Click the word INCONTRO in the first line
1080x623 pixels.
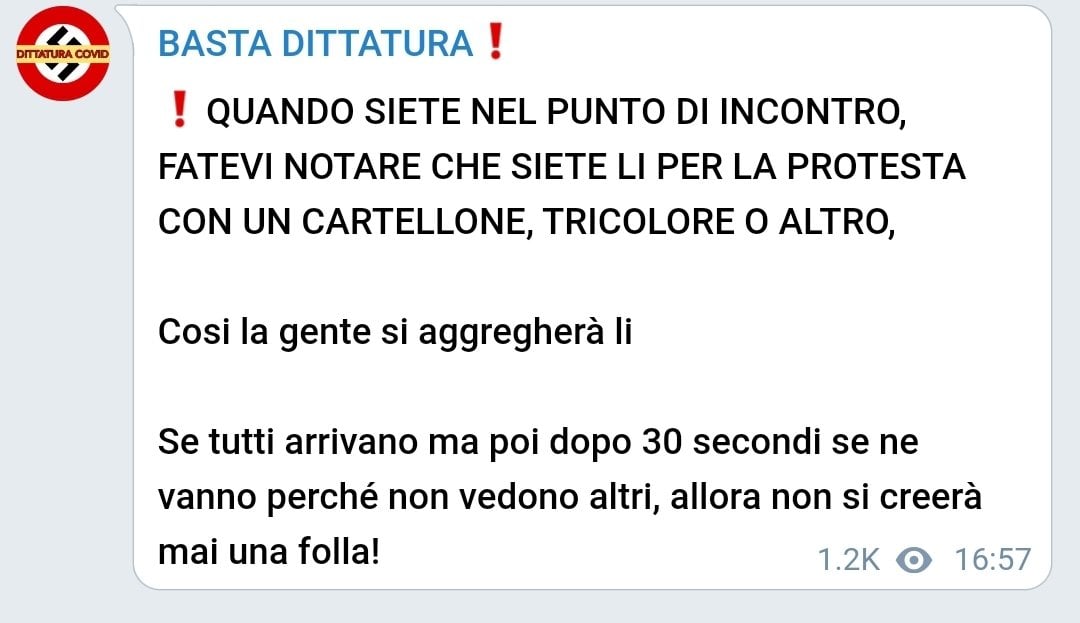[813, 112]
